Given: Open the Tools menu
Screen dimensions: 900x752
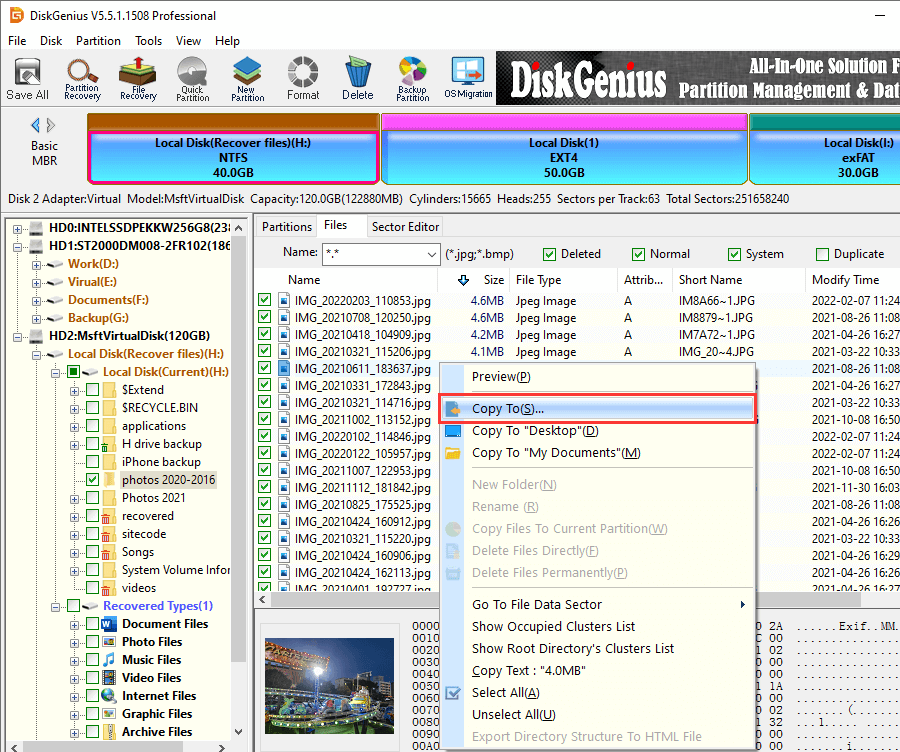Looking at the screenshot, I should [x=149, y=41].
